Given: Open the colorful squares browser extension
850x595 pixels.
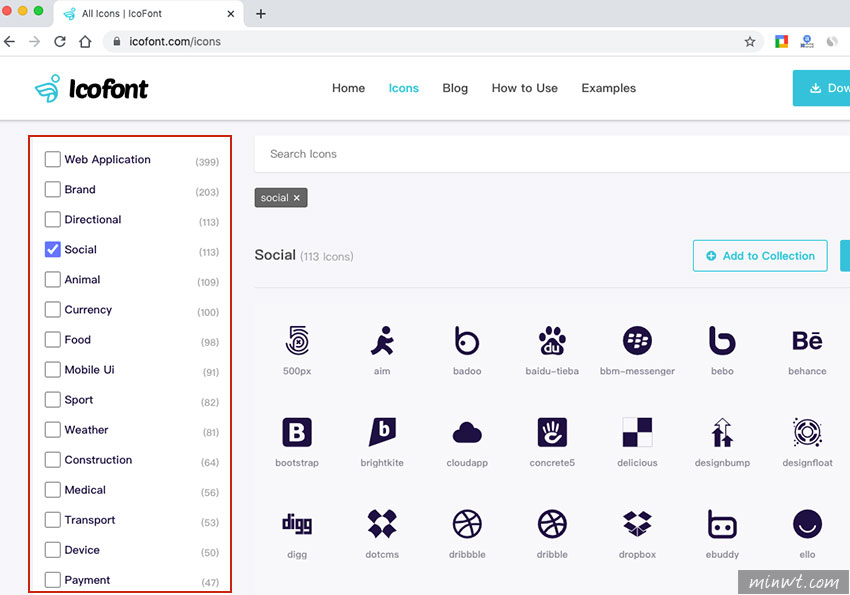Looking at the screenshot, I should pos(781,42).
